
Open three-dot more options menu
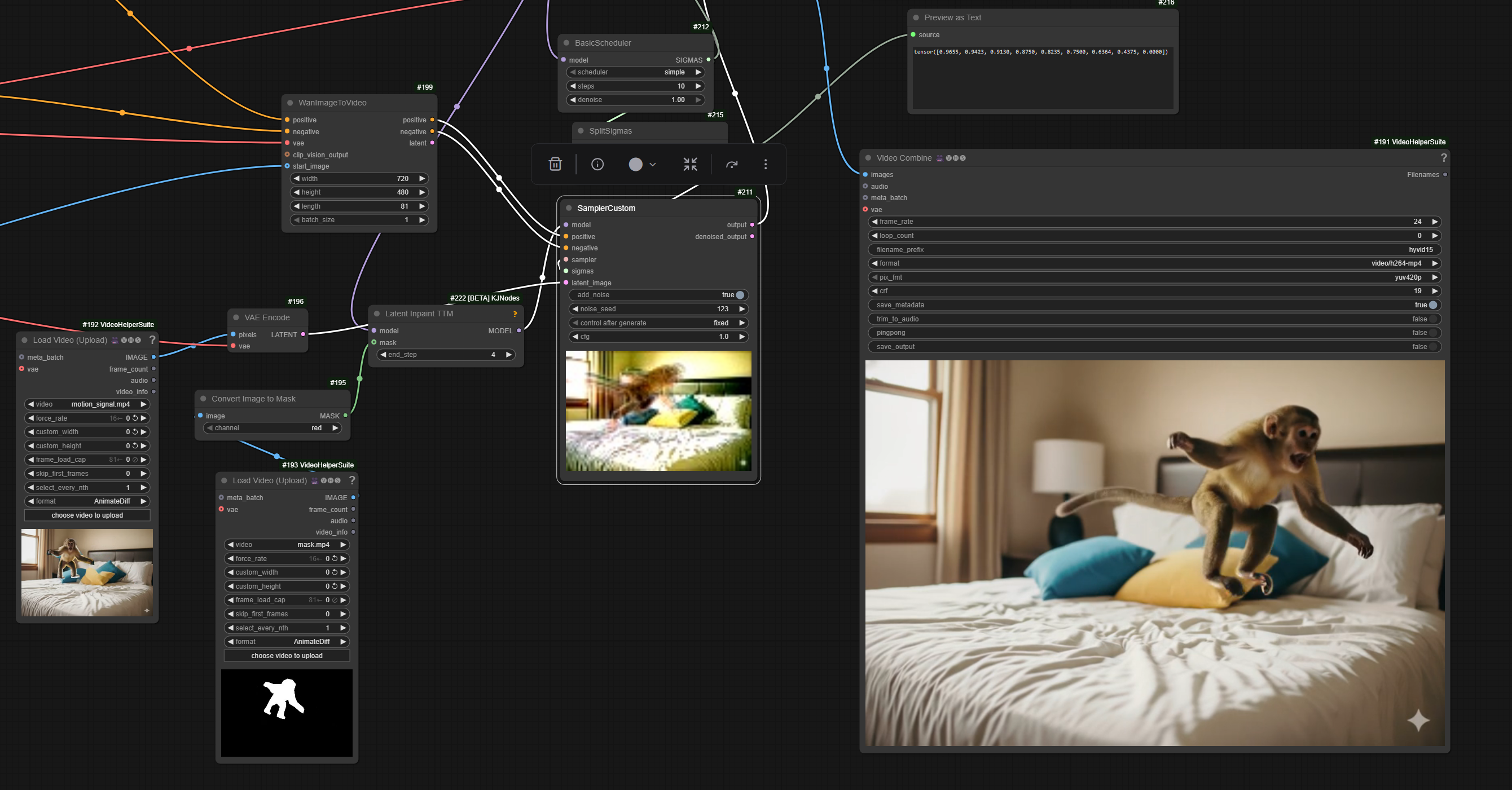(x=765, y=164)
